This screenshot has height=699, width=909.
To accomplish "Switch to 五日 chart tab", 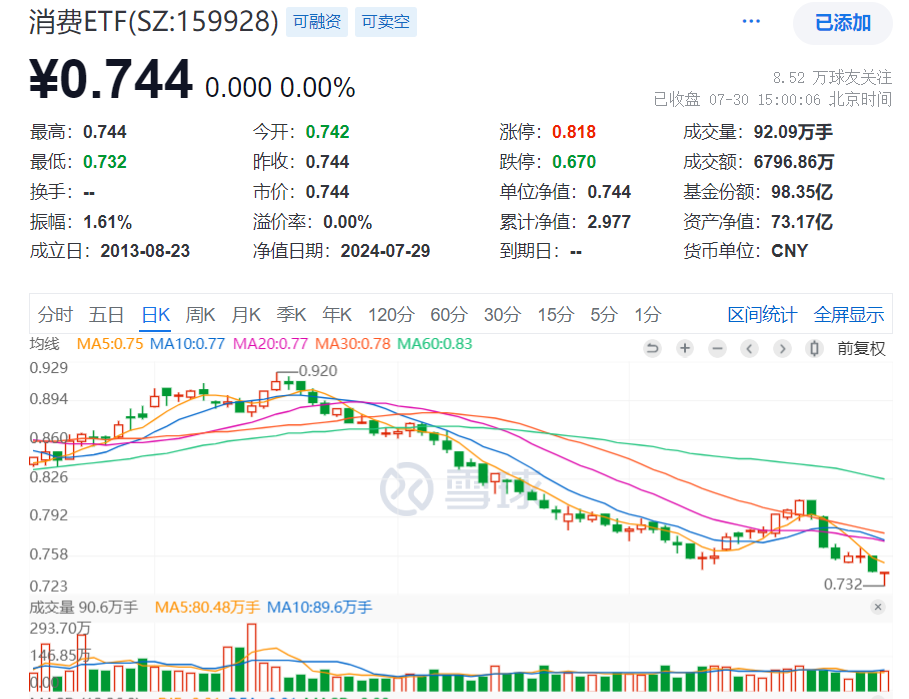I will click(106, 315).
